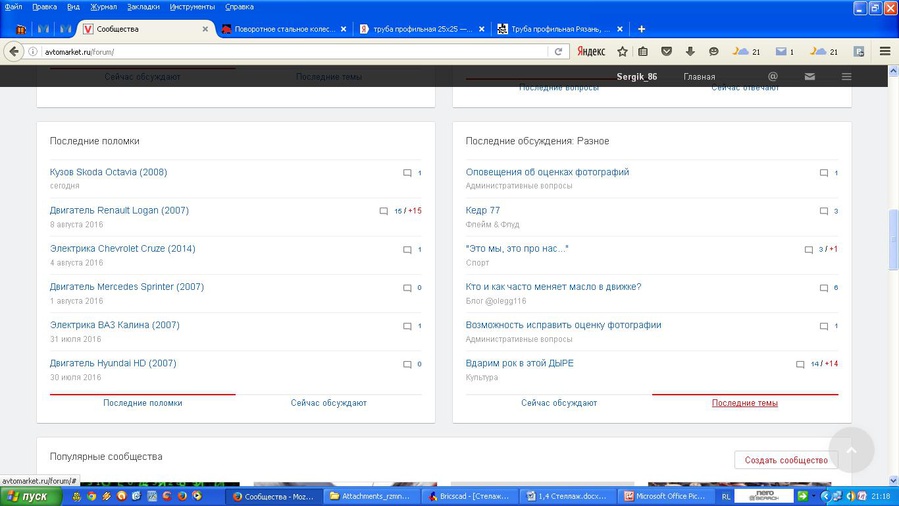Open the site header hamburger menu
The width and height of the screenshot is (899, 506).
[x=846, y=76]
